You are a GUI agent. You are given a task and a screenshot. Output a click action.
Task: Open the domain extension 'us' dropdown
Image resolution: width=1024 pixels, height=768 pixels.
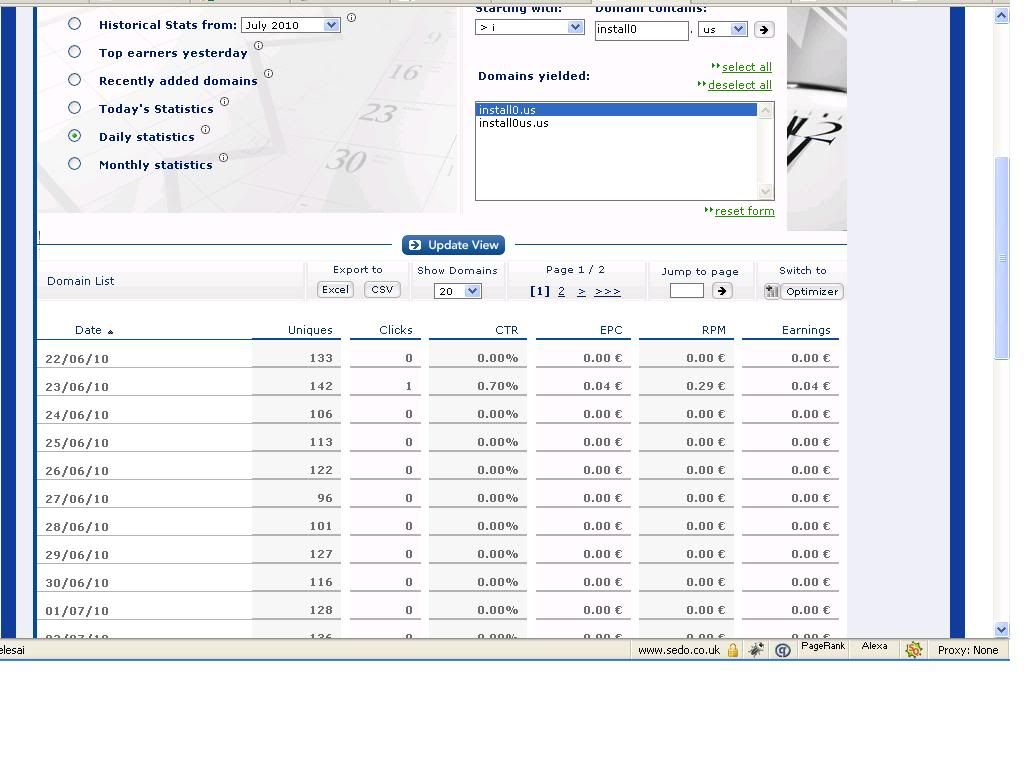pyautogui.click(x=738, y=29)
